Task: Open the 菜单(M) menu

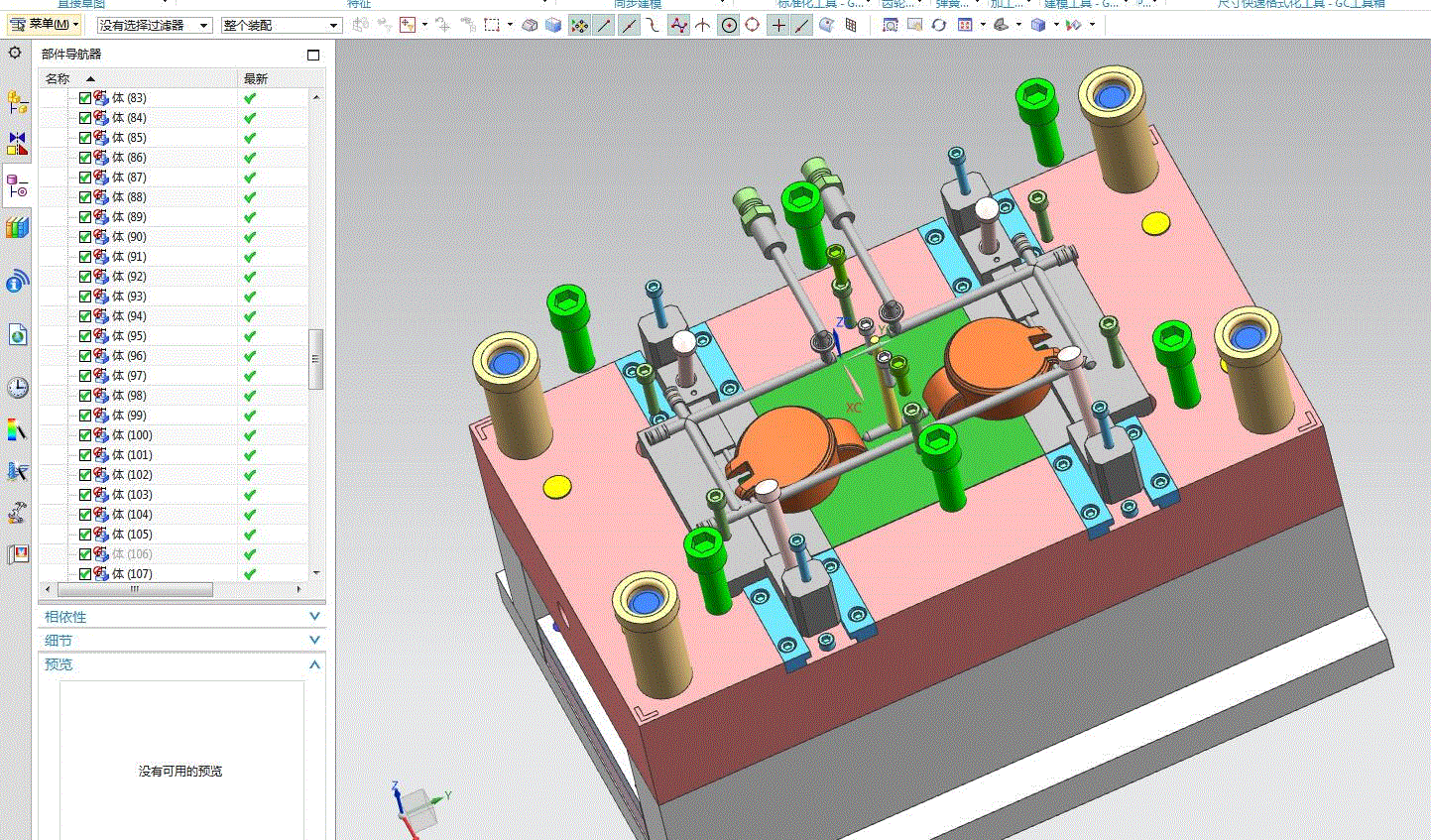Action: [x=44, y=25]
